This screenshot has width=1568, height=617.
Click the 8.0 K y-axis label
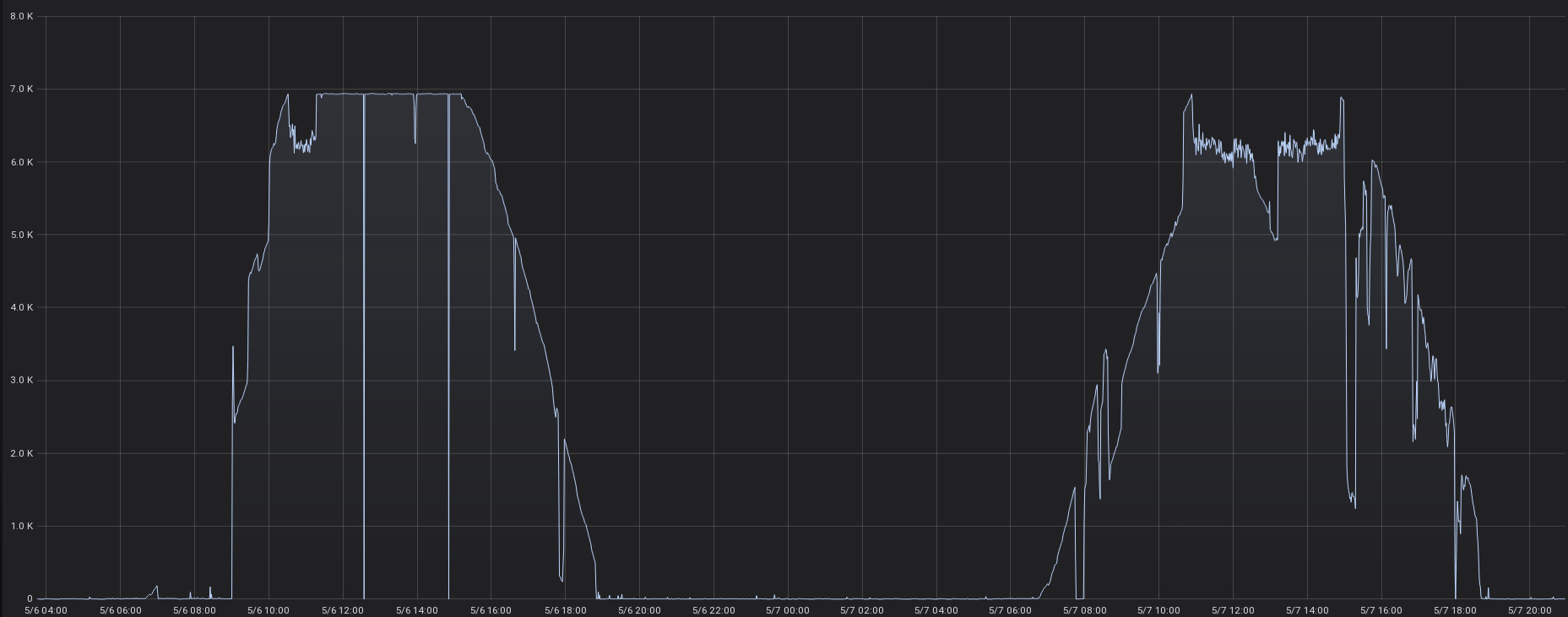coord(21,16)
